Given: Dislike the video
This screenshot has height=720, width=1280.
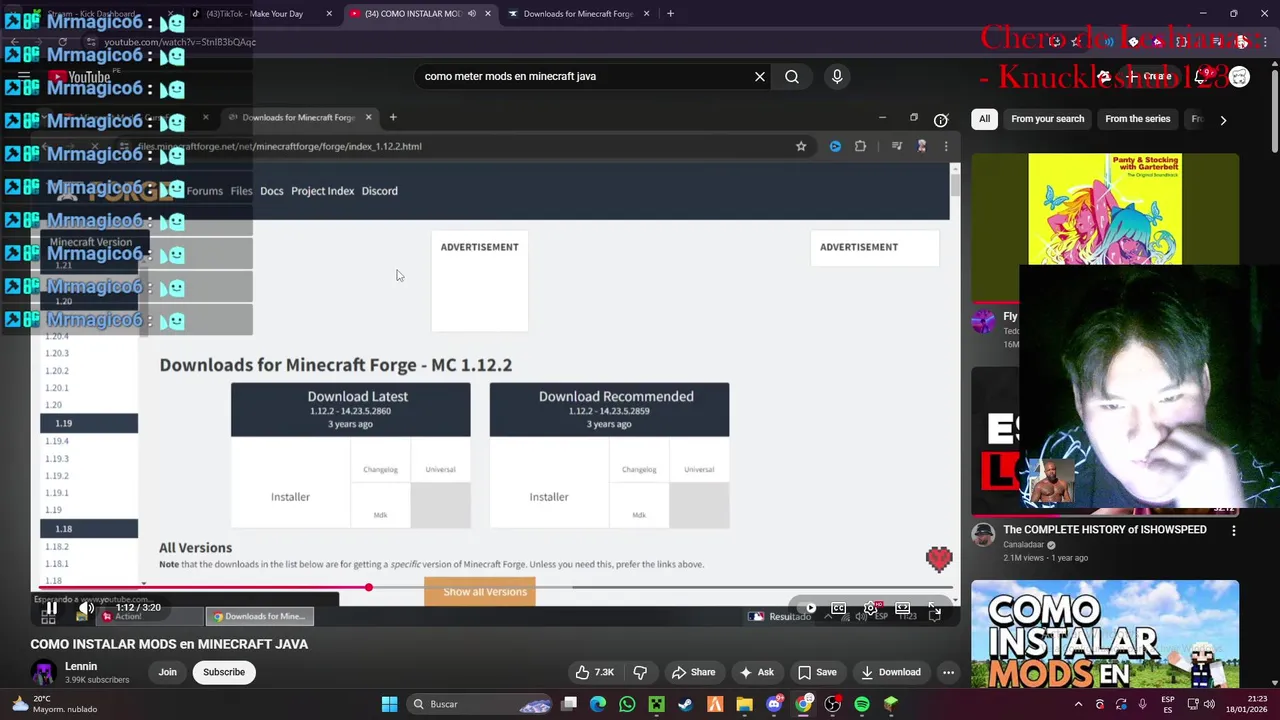Looking at the screenshot, I should [x=641, y=672].
